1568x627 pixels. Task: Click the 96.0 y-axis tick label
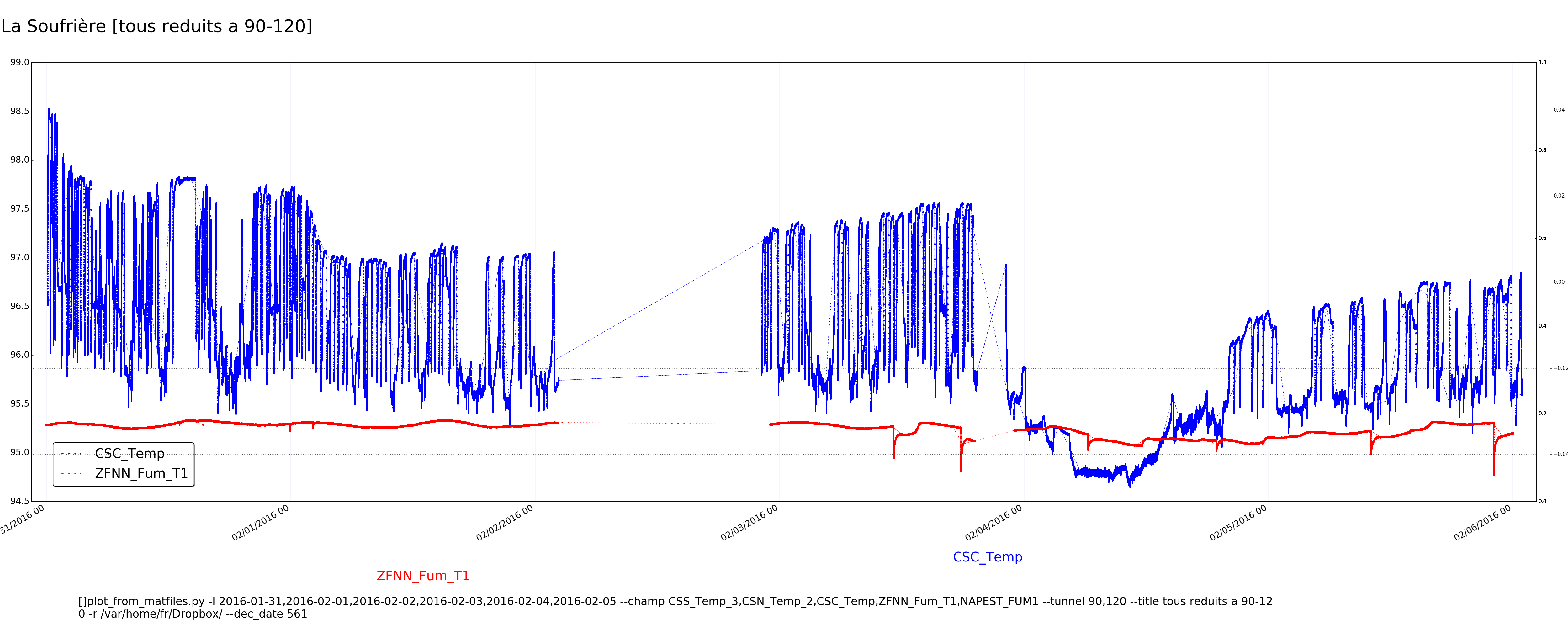click(x=19, y=354)
